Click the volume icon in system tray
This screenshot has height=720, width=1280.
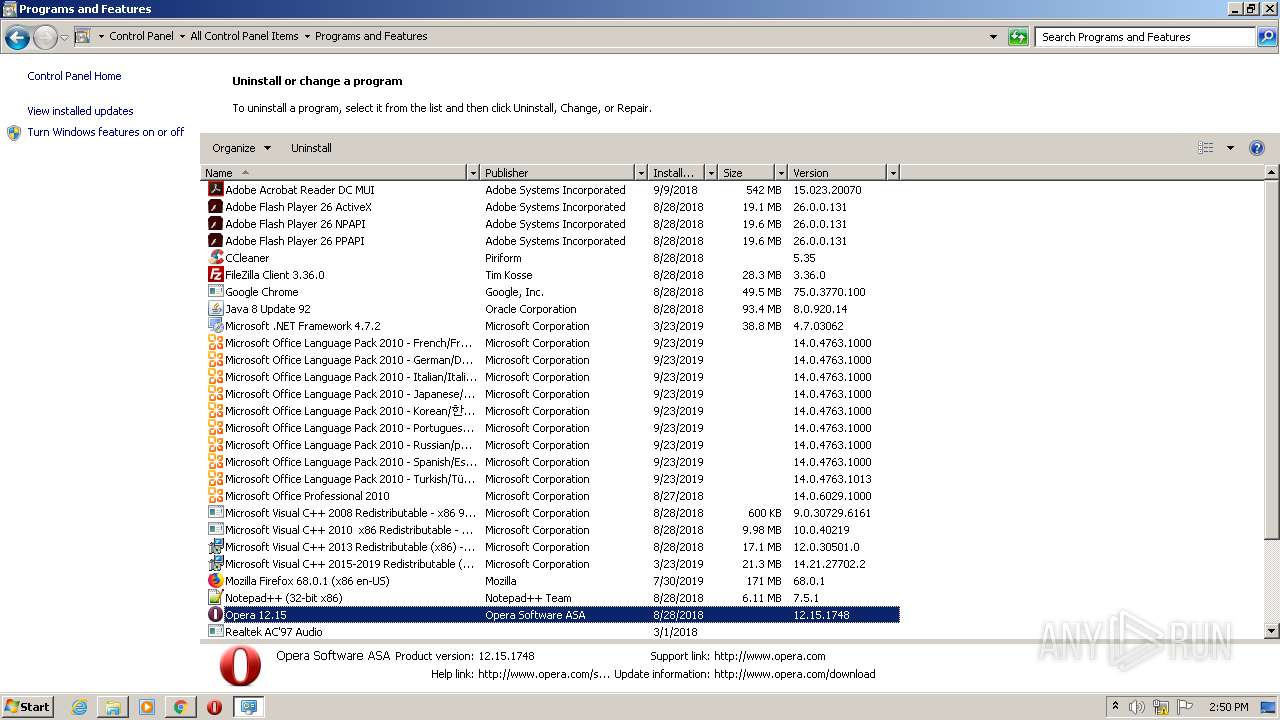(x=1137, y=707)
